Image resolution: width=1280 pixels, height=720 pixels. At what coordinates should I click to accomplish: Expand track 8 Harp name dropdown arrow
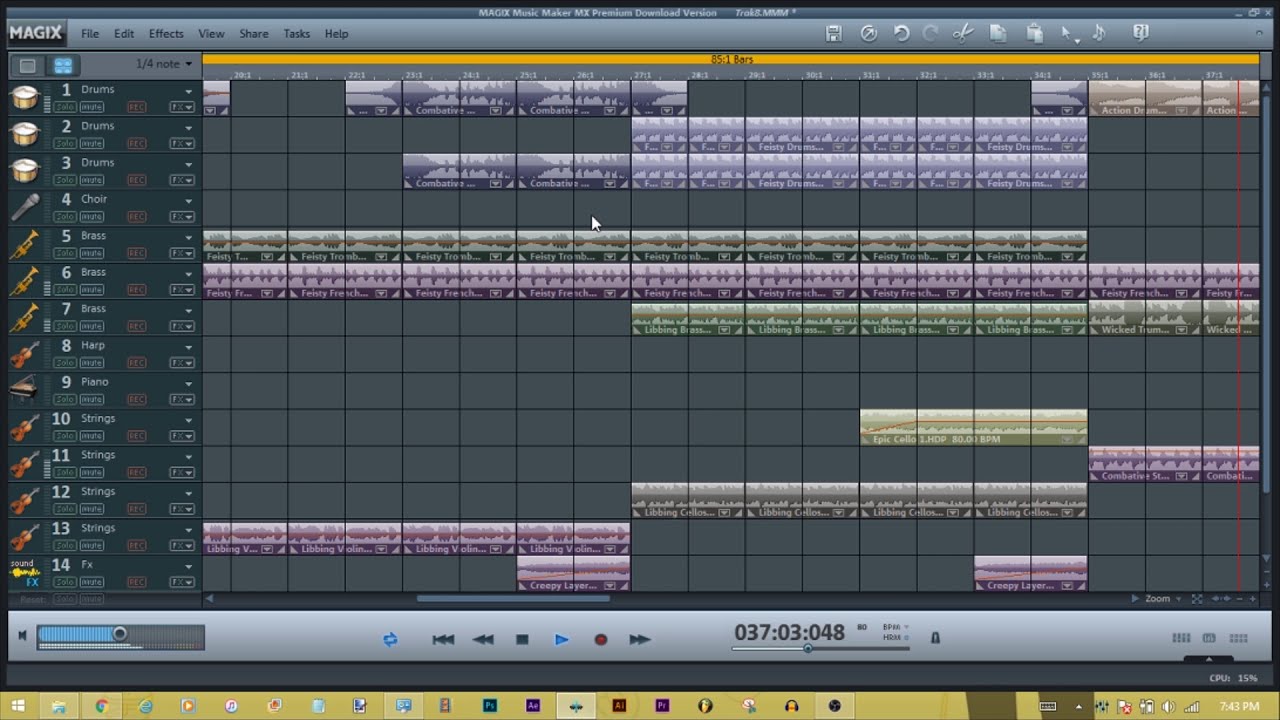(188, 348)
